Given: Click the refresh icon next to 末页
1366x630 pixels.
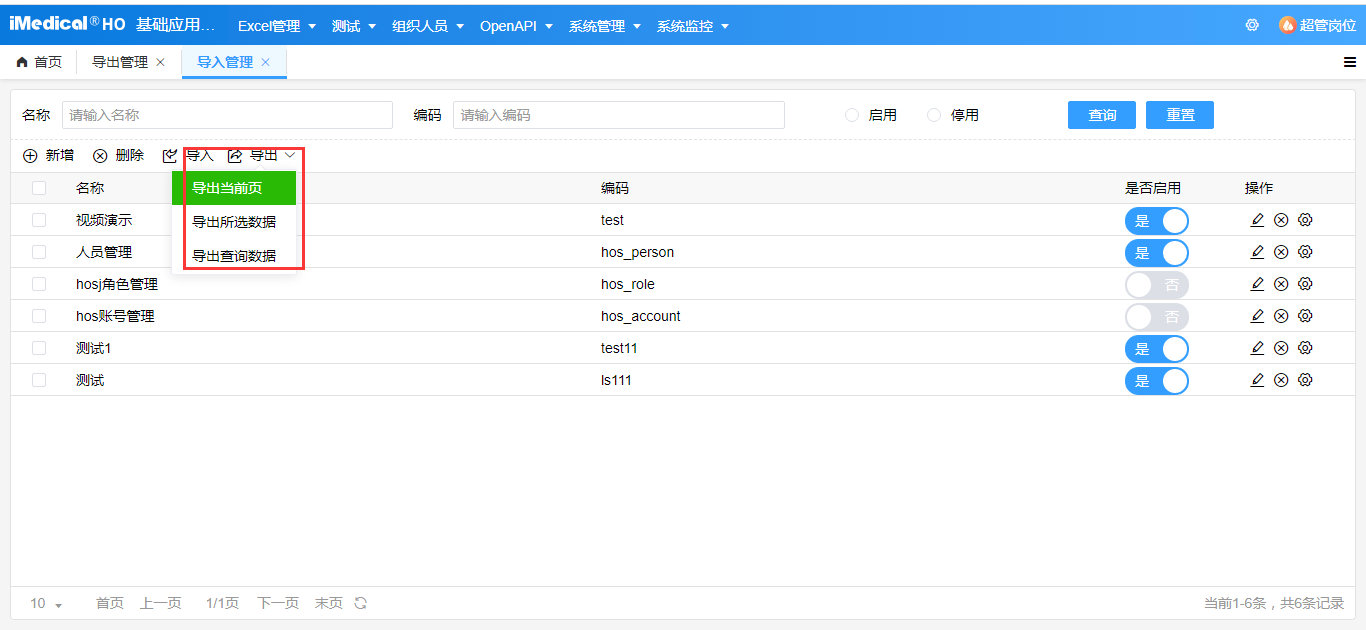Looking at the screenshot, I should point(359,603).
